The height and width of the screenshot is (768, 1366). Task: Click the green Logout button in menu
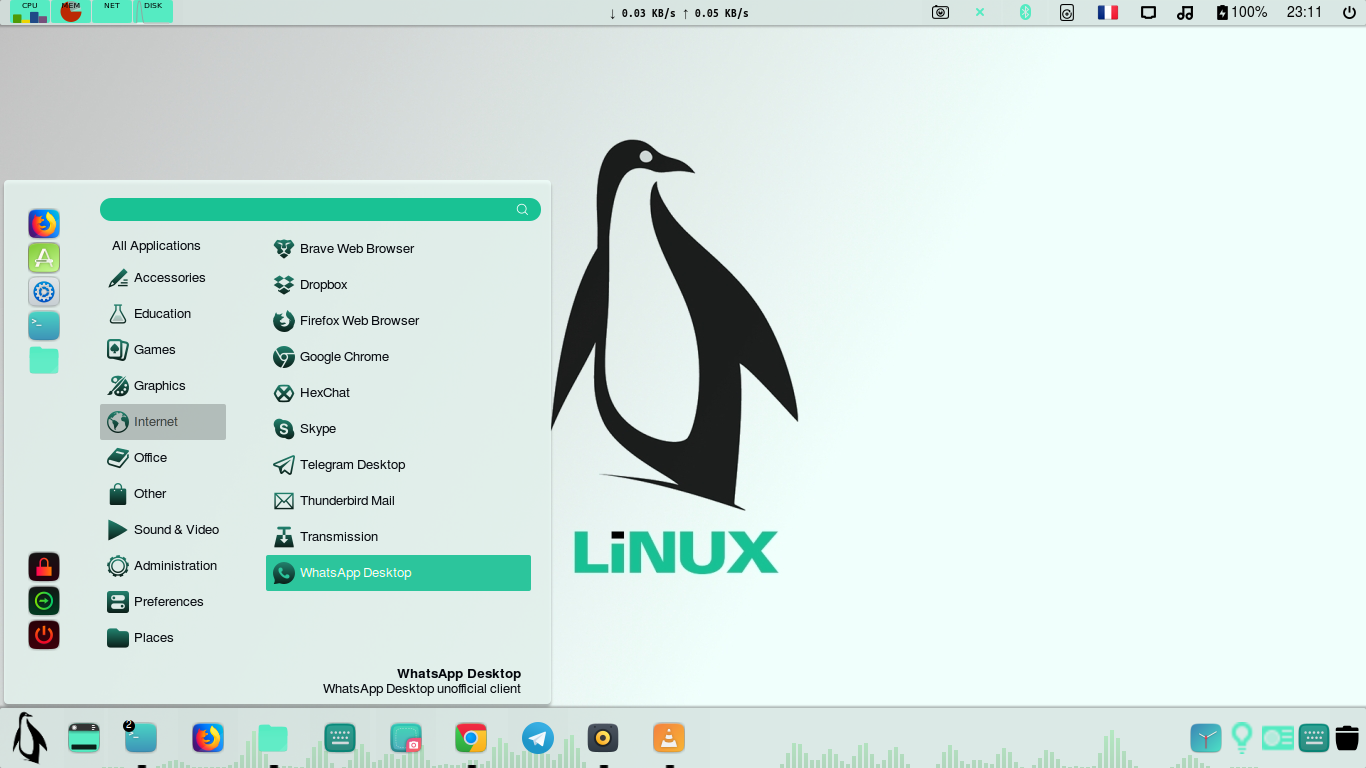click(44, 601)
